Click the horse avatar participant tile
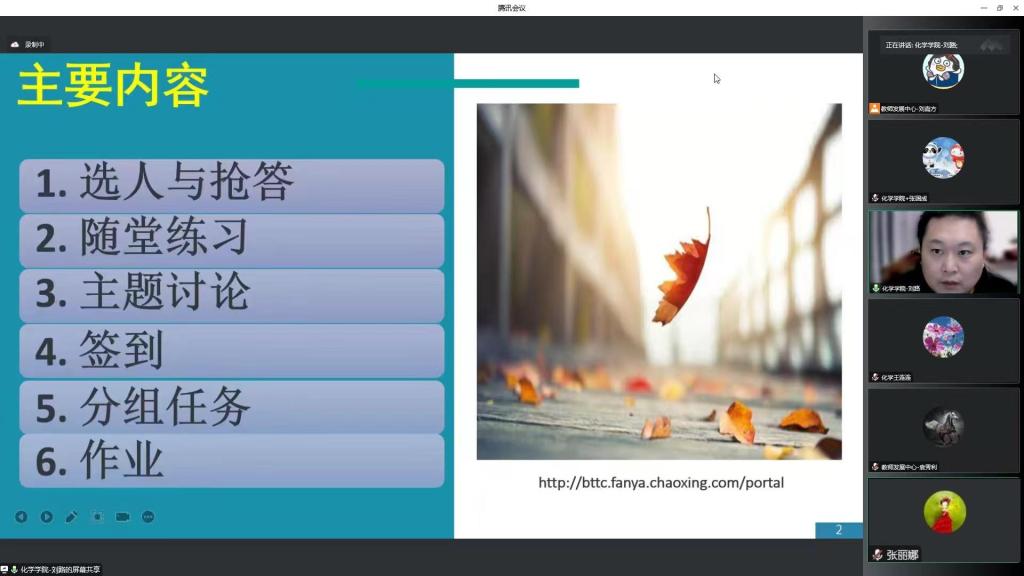Image resolution: width=1024 pixels, height=576 pixels. click(943, 428)
